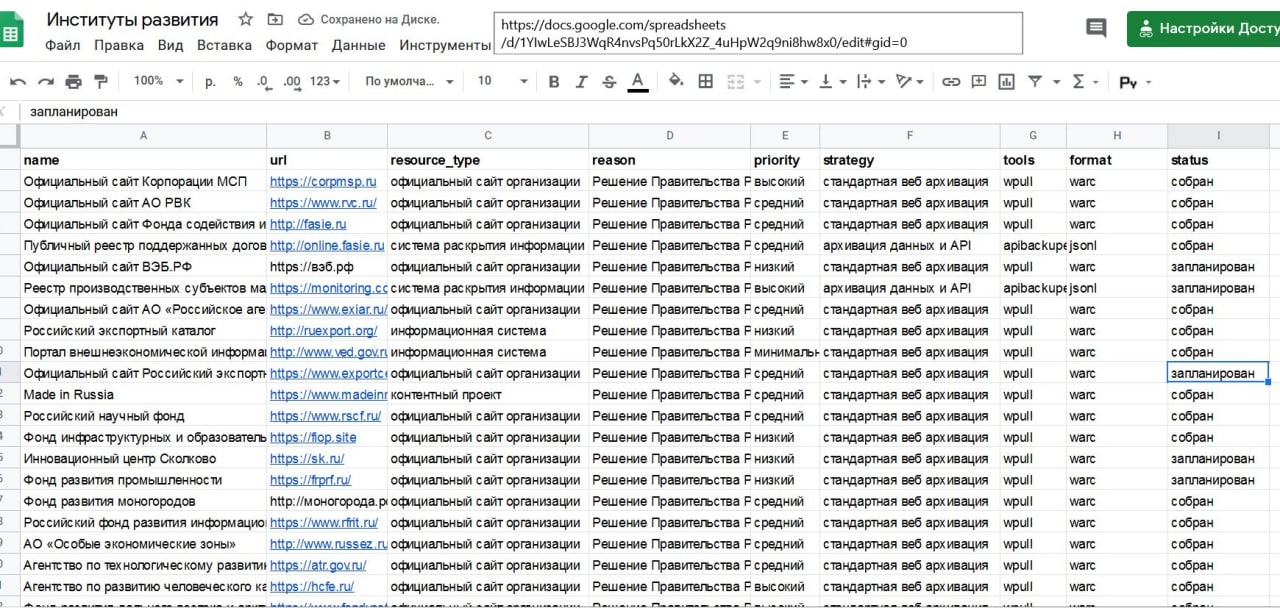Viewport: 1280px width, 608px height.
Task: Expand merge cells options arrow
Action: tap(757, 82)
